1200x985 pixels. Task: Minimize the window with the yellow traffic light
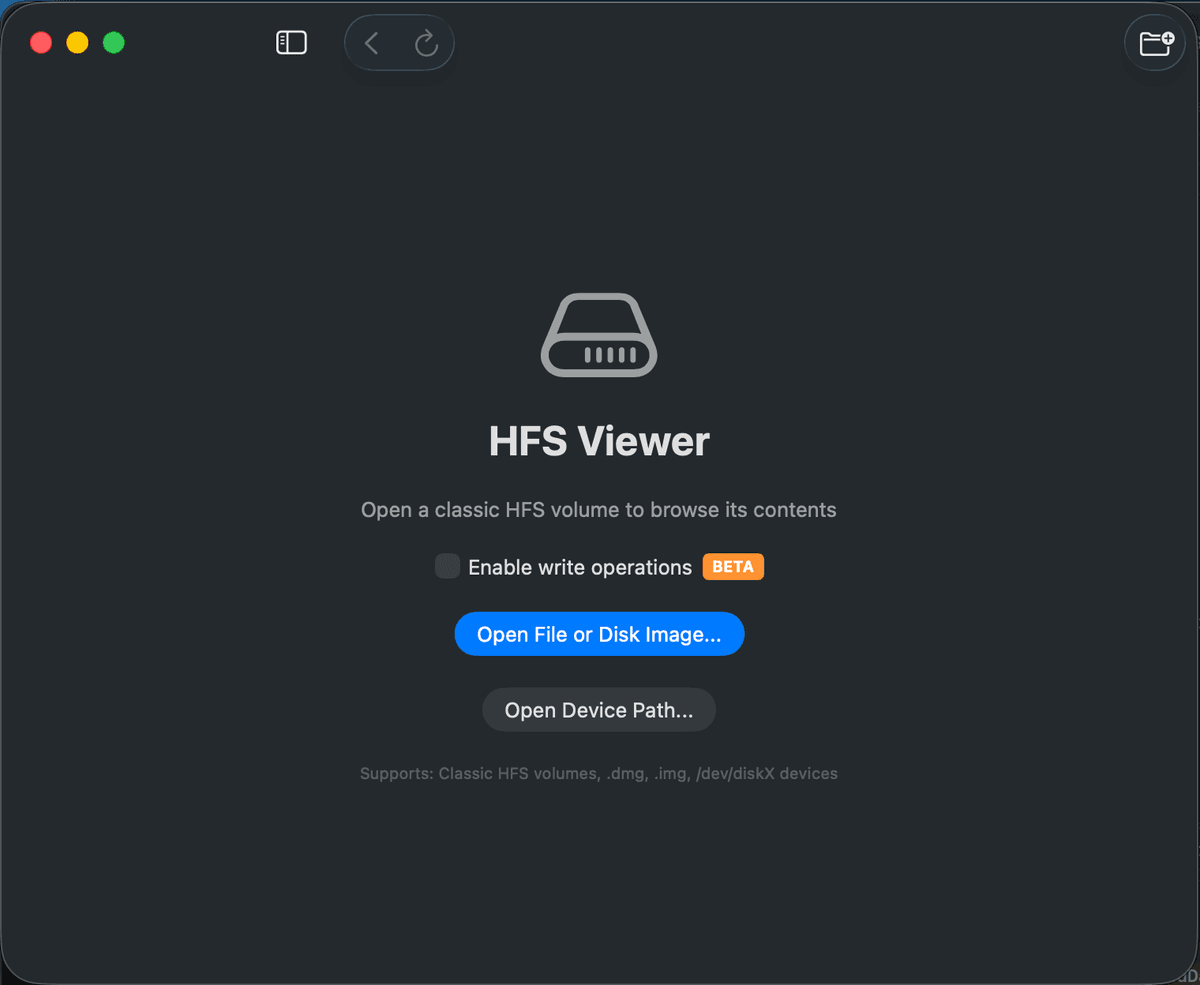[x=77, y=42]
